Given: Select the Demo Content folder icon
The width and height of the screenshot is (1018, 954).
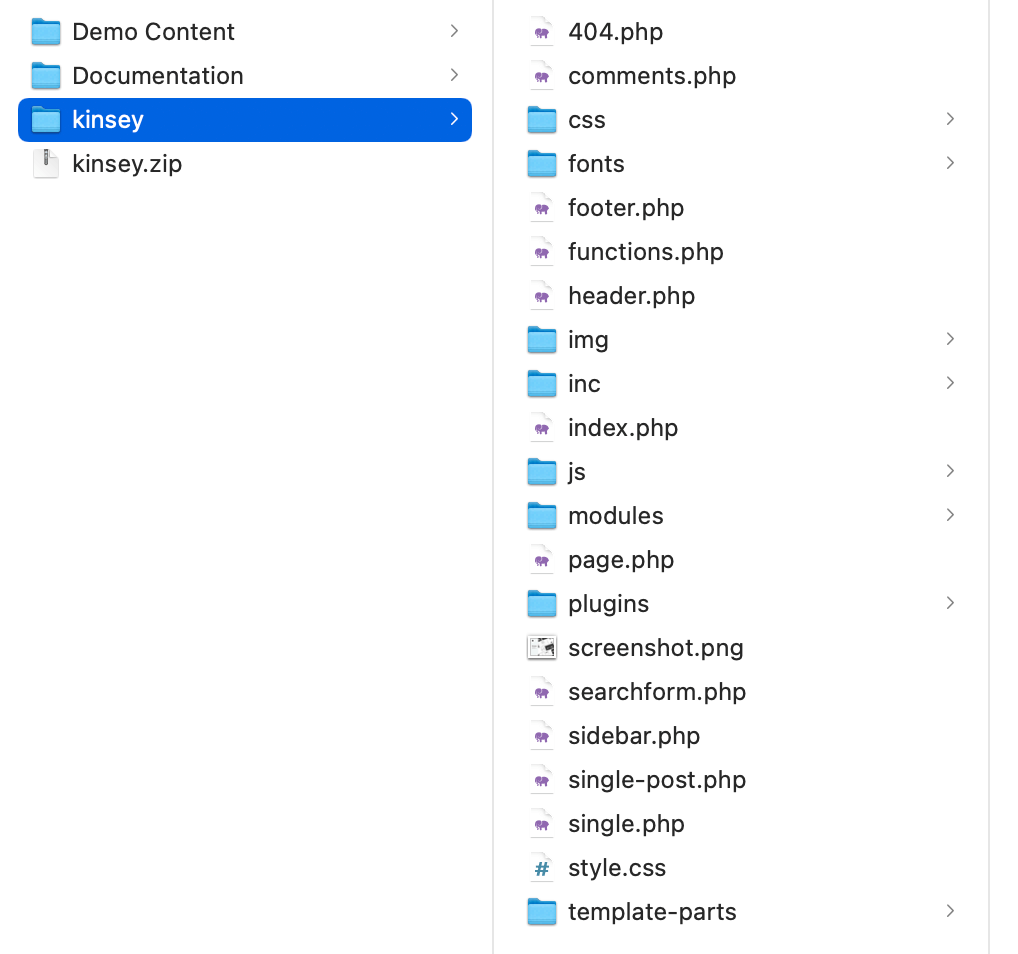Looking at the screenshot, I should 46,32.
